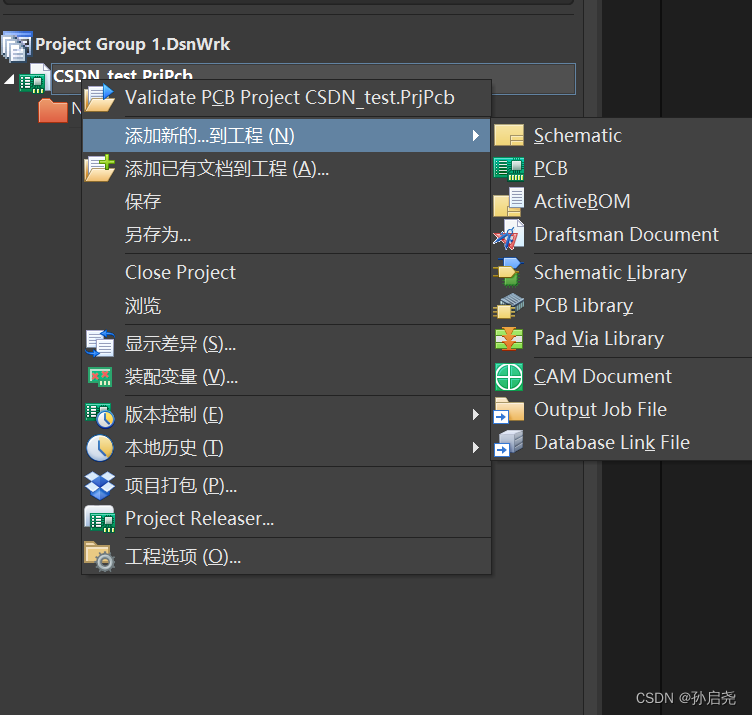This screenshot has width=752, height=715.
Task: Open Project Releaser...
Action: click(x=287, y=519)
